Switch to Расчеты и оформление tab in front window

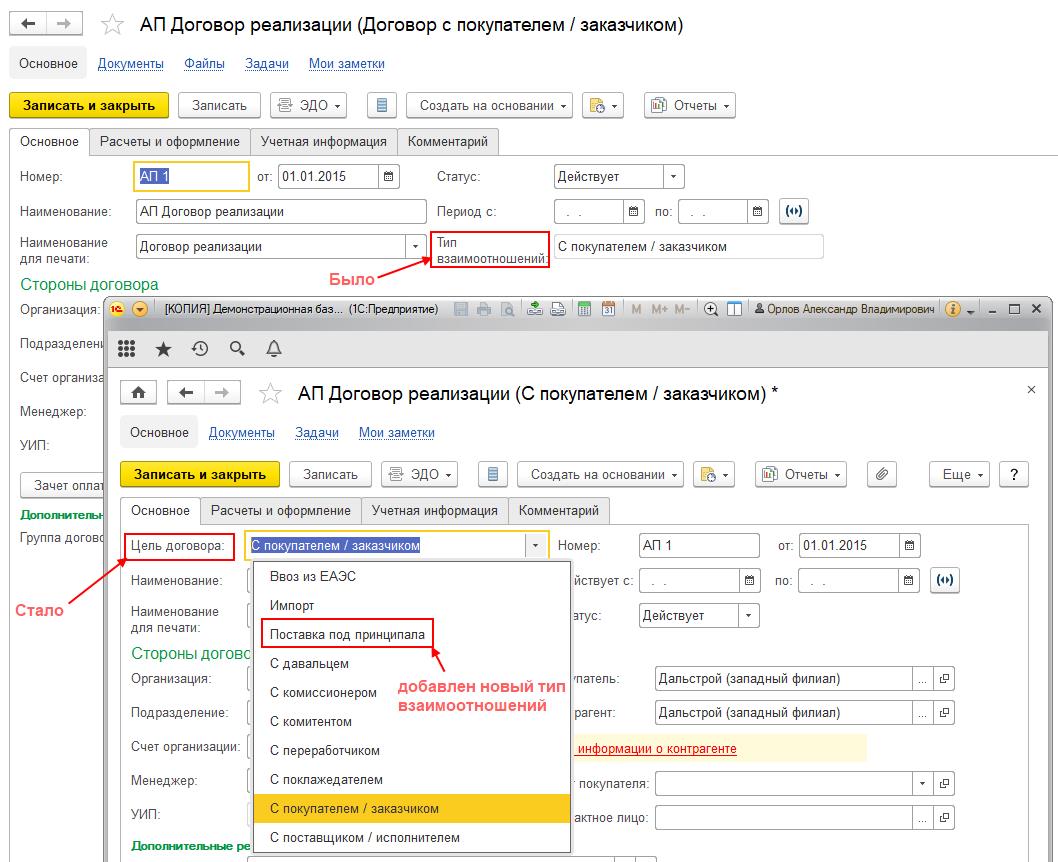(x=281, y=511)
